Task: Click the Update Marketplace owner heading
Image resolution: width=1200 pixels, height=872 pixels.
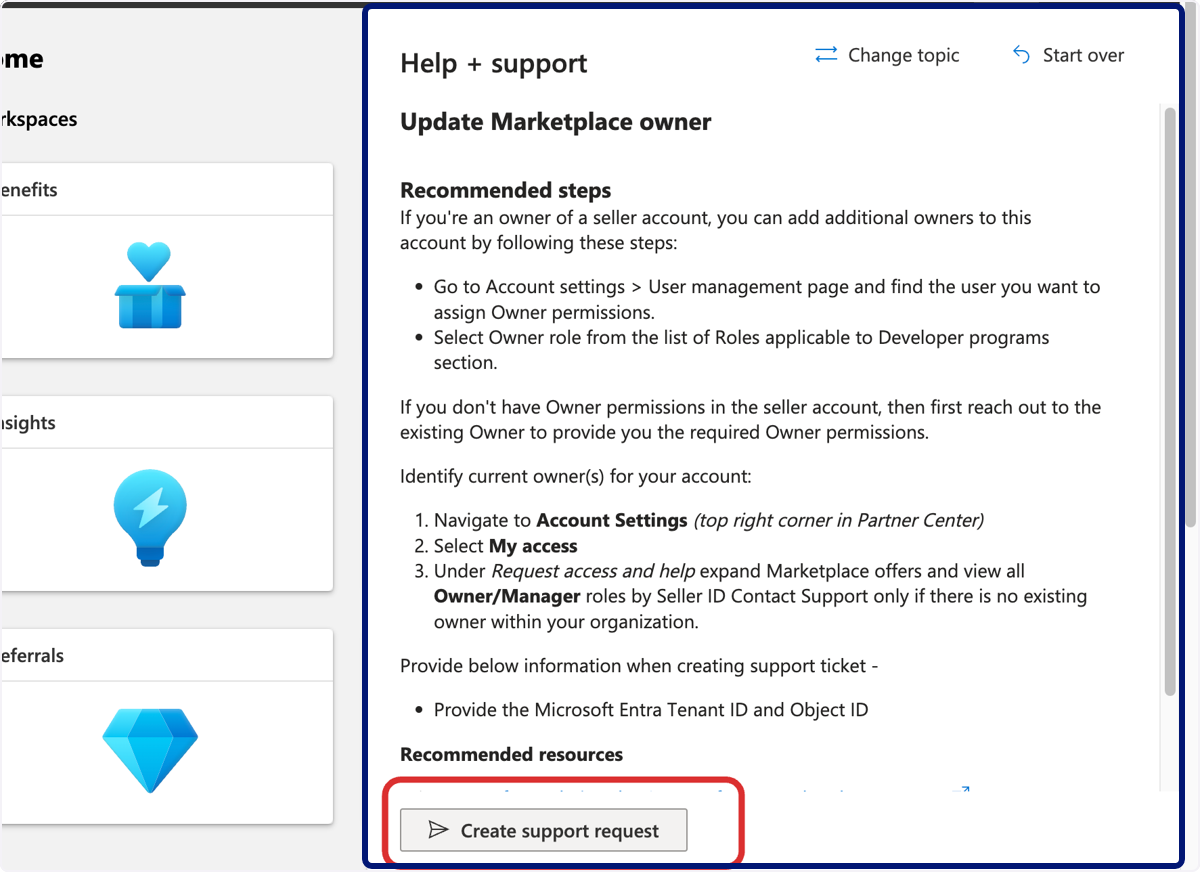Action: point(556,122)
